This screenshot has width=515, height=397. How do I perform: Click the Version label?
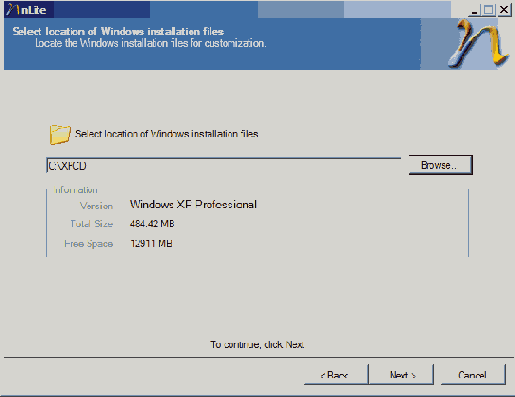point(96,206)
